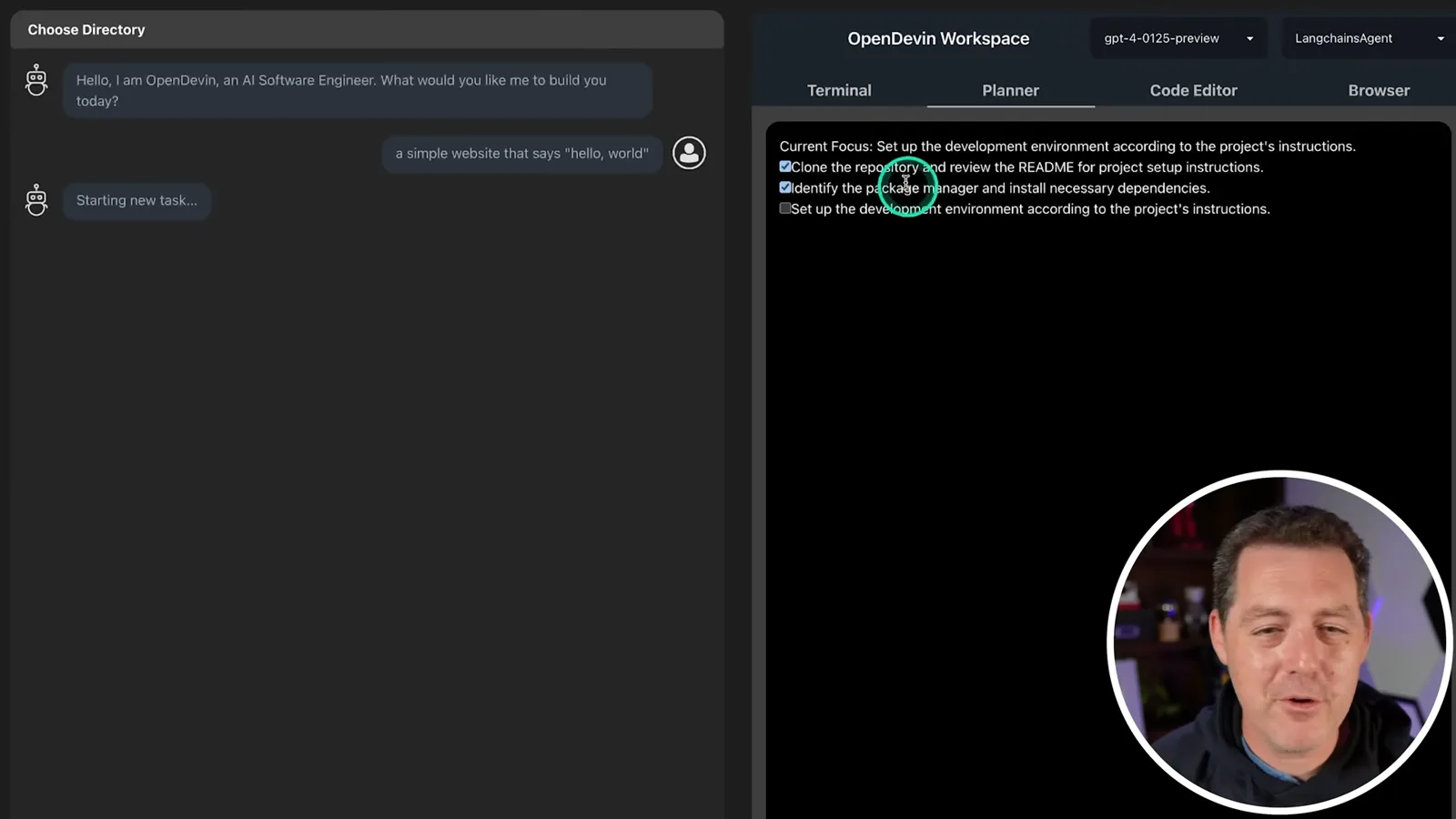Switch to the Browser tab

pos(1379,90)
